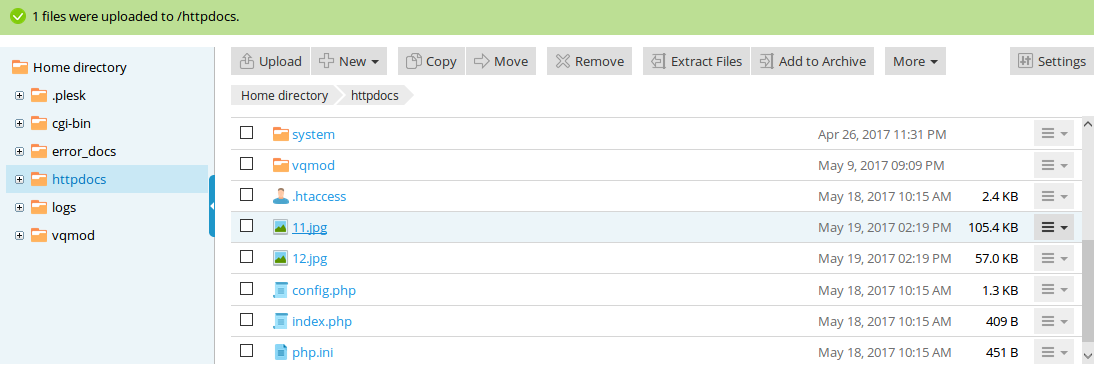
Task: Open the row actions menu for 11.jpg
Action: (1054, 227)
